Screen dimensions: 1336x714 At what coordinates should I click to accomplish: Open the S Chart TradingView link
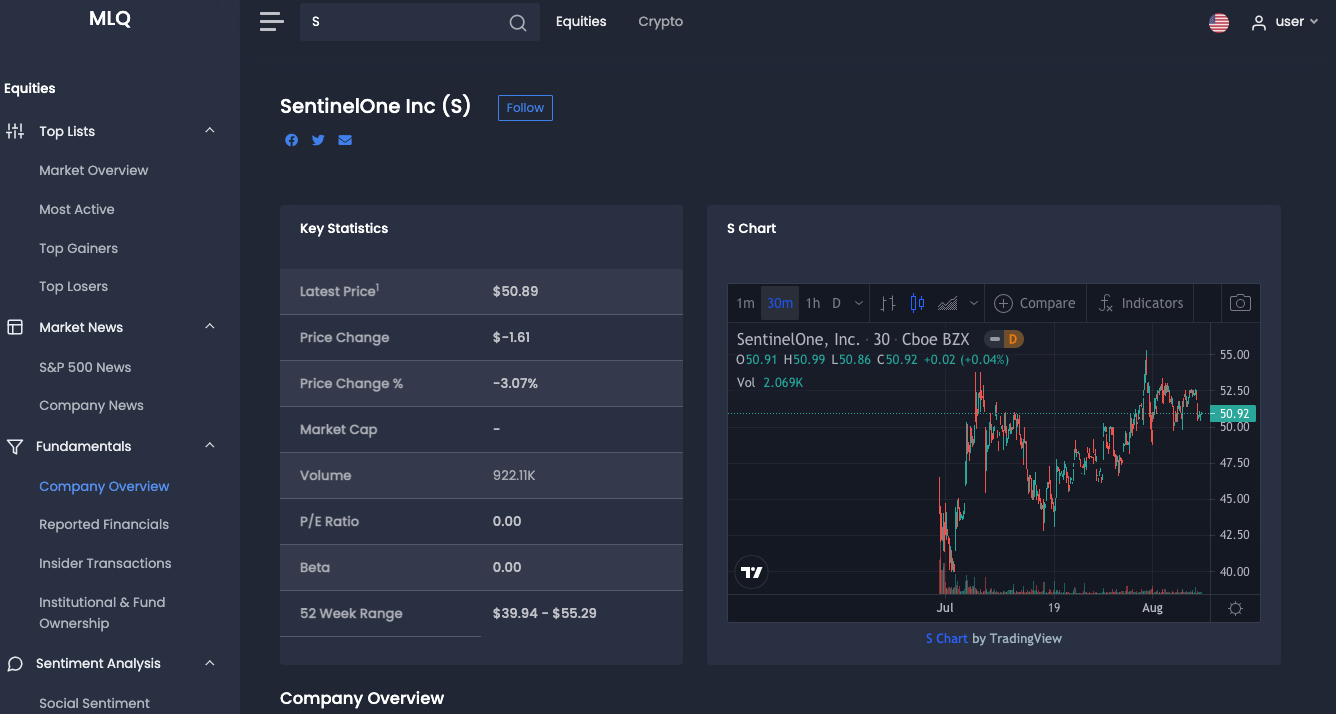click(947, 638)
